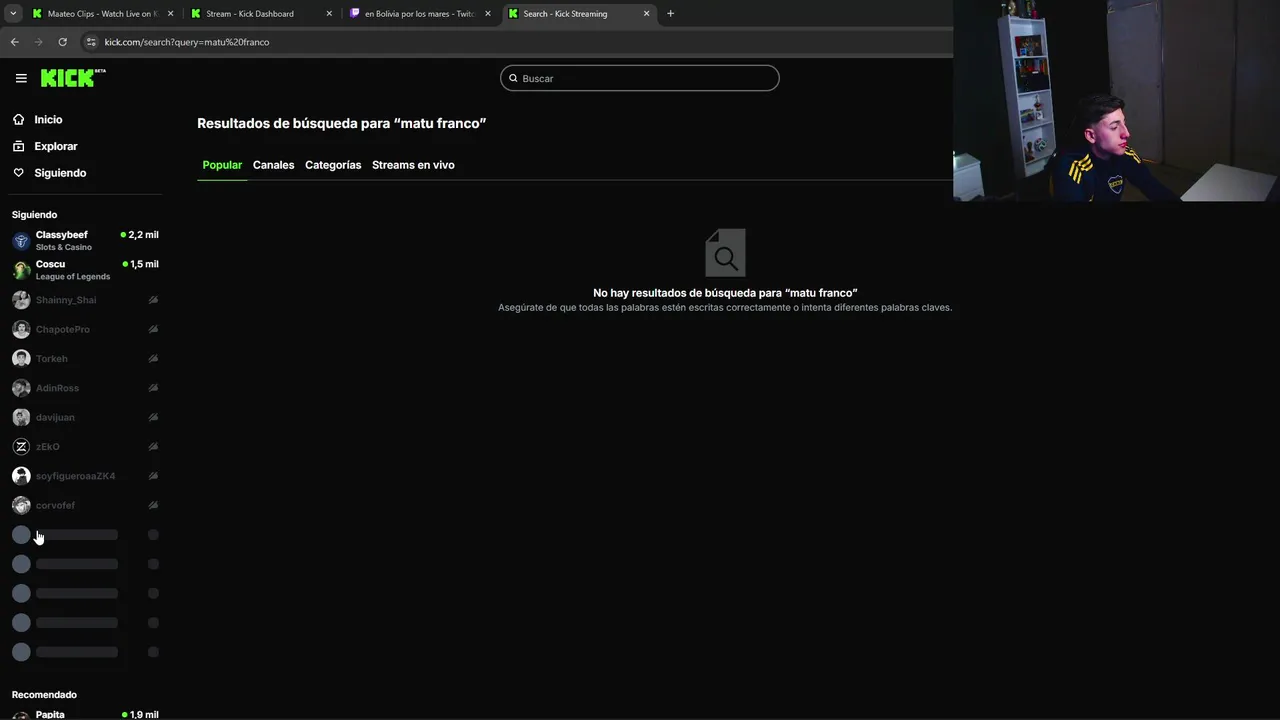Close the Stream - Kick Dashboard tab
Viewport: 1280px width, 720px height.
point(329,14)
